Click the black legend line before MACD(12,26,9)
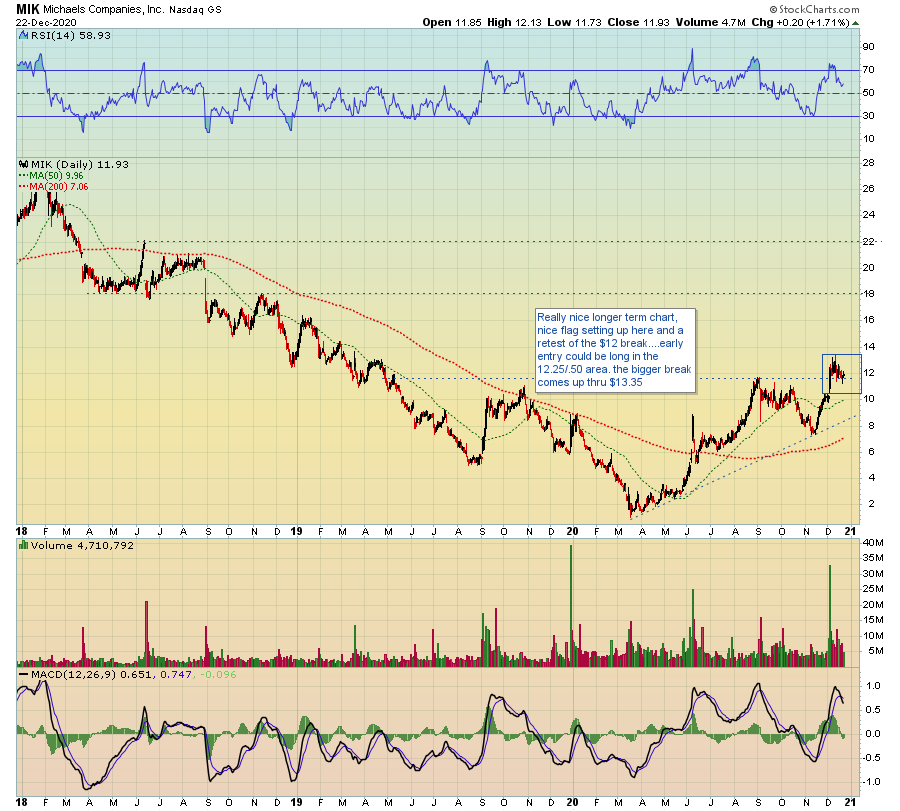The image size is (900, 811). 24,674
